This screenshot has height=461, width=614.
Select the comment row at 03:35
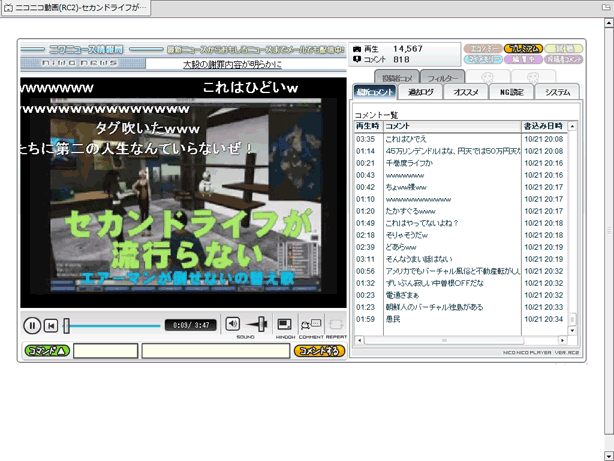point(460,139)
